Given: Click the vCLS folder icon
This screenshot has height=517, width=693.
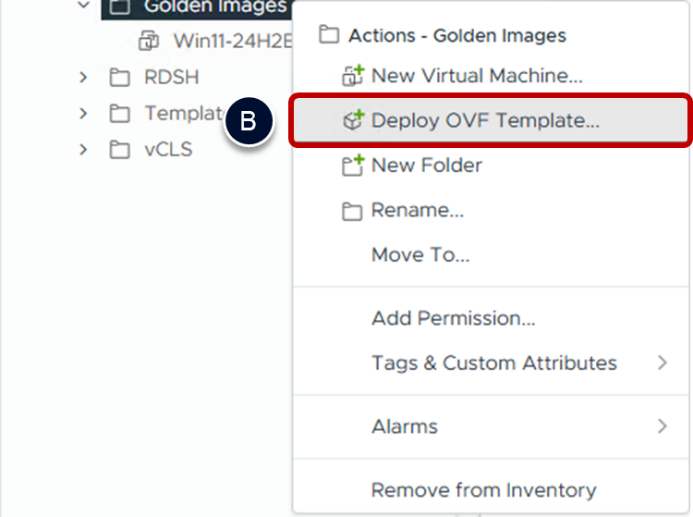Looking at the screenshot, I should (x=120, y=150).
